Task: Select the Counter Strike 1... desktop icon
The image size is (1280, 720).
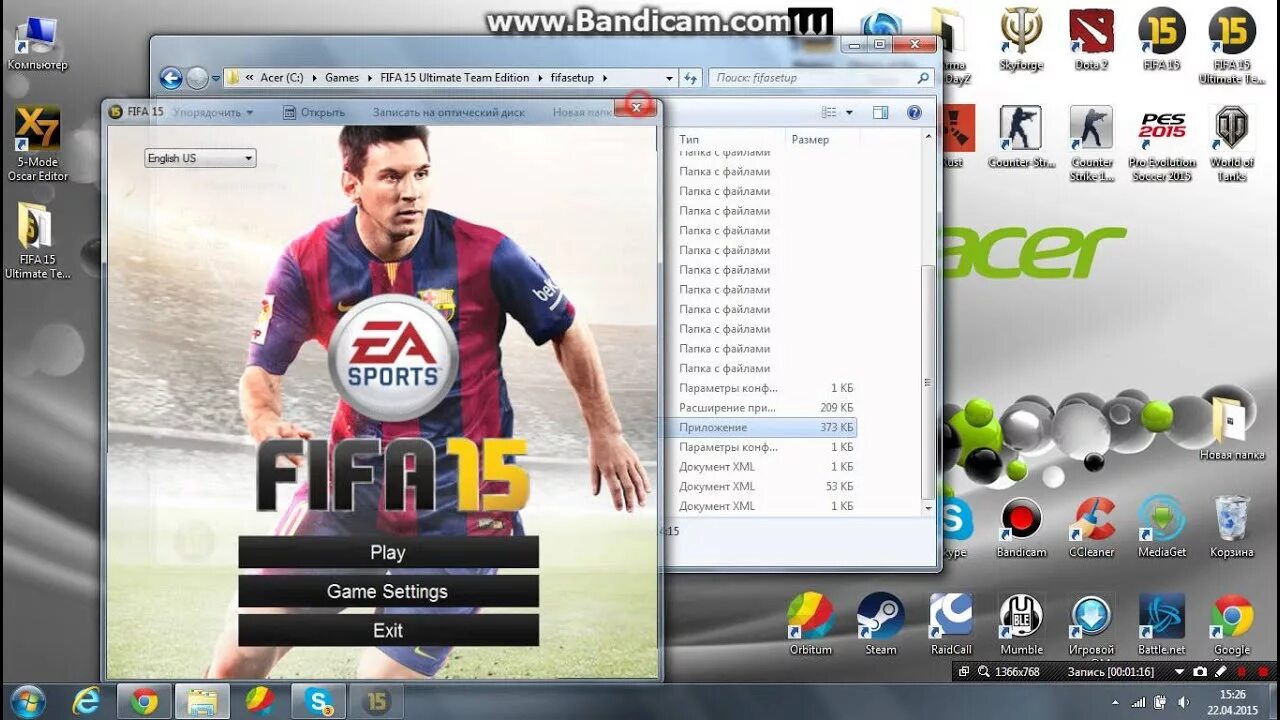Action: [1091, 144]
